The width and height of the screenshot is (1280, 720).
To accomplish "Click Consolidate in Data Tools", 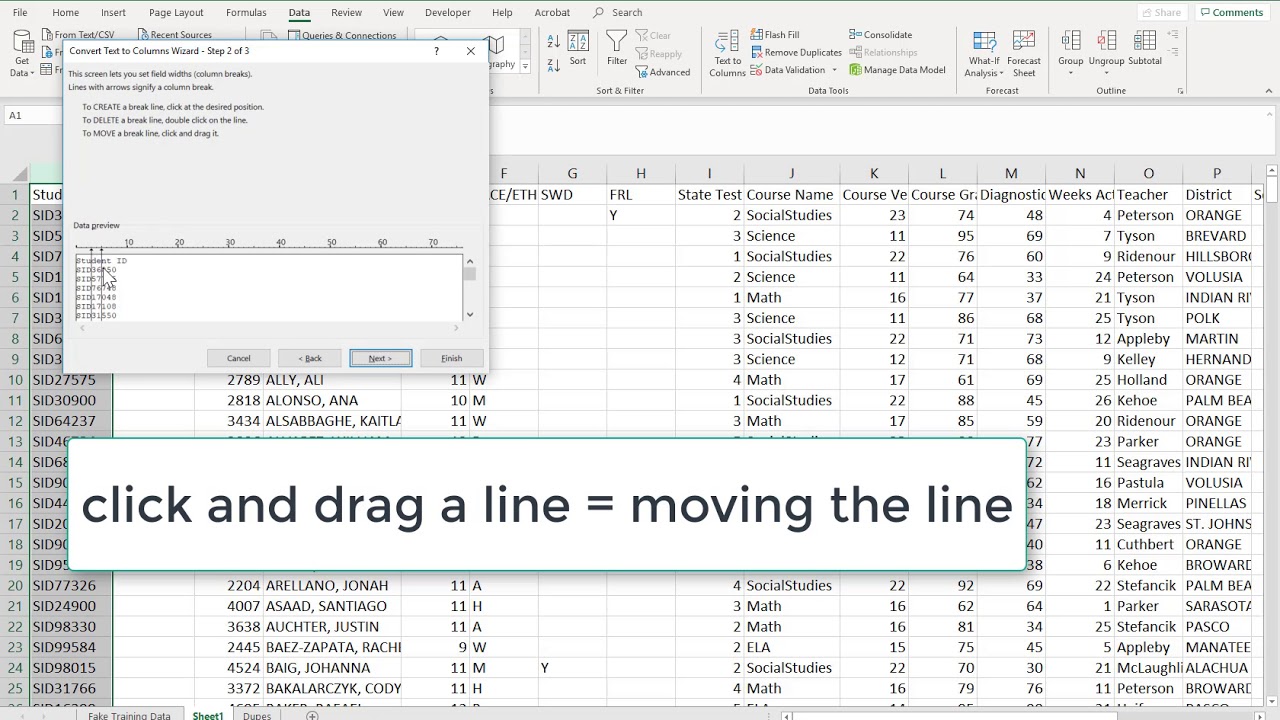I will pyautogui.click(x=880, y=35).
